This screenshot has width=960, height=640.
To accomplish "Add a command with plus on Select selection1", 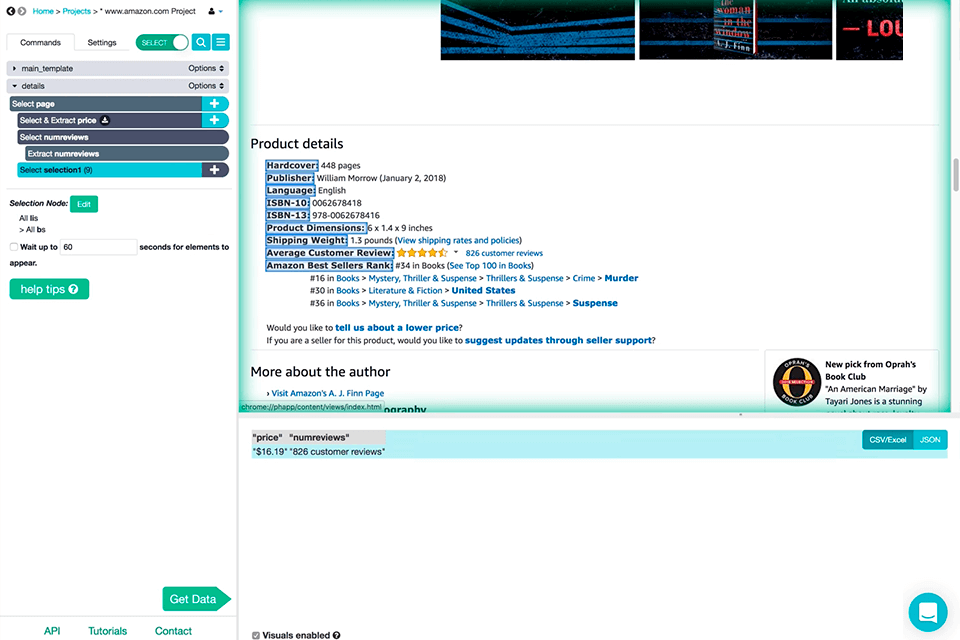I will [215, 170].
